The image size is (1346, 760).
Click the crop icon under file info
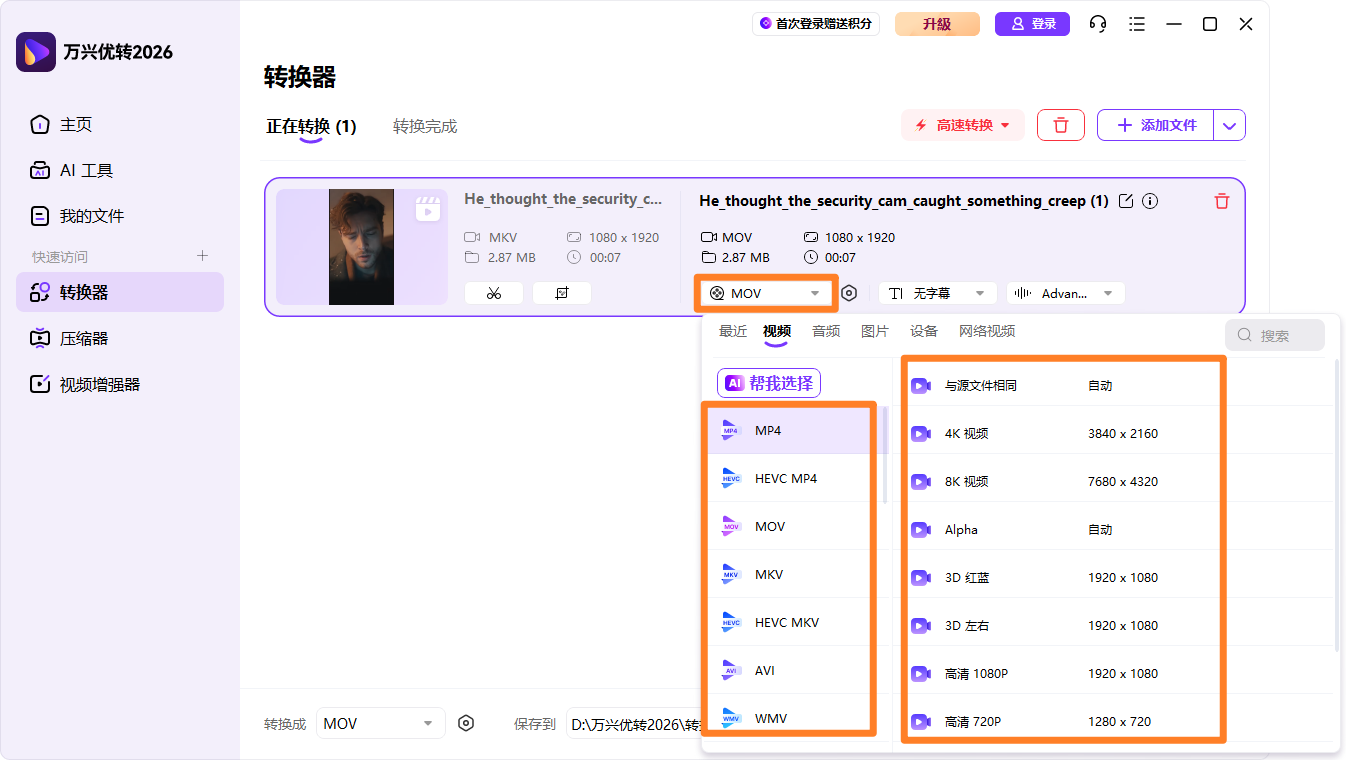click(x=561, y=293)
